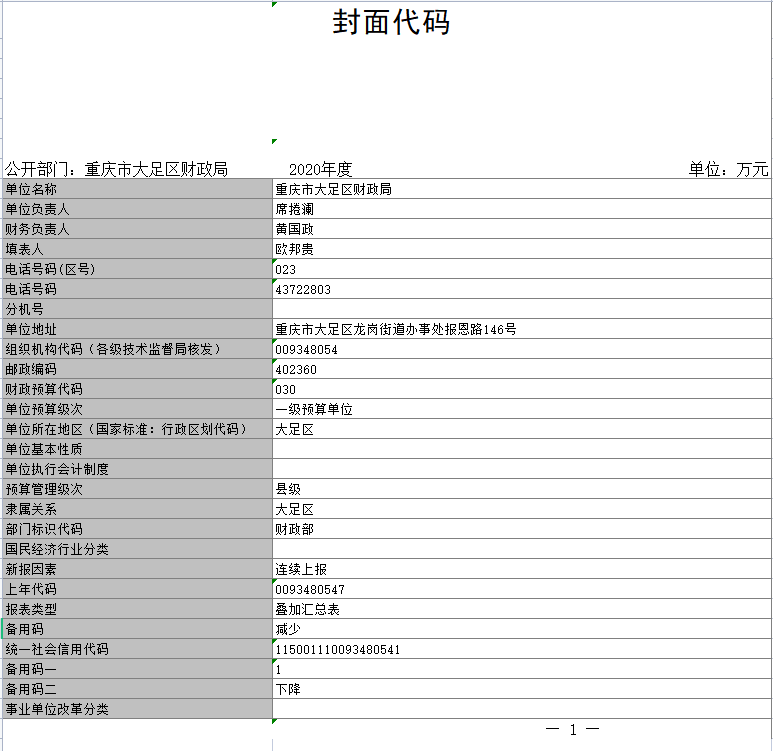Click the '上年代码' label cell
The height and width of the screenshot is (751, 773).
pos(138,589)
